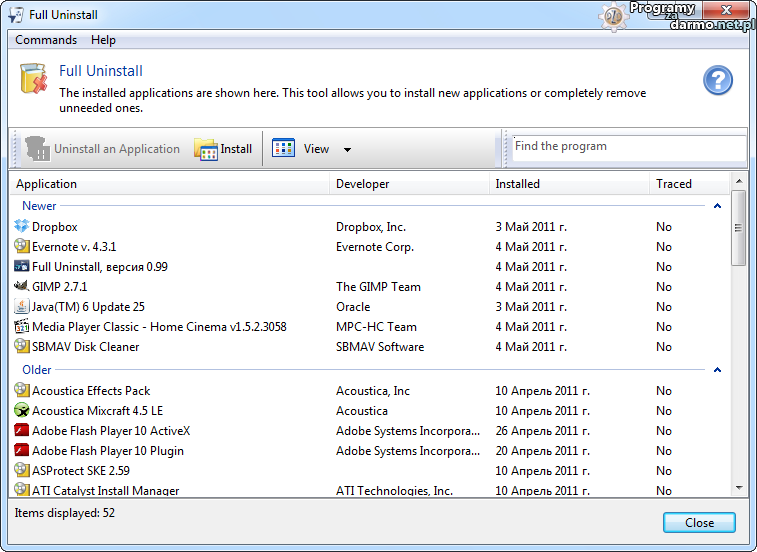The image size is (757, 552).
Task: Select Media Player Classic icon in list
Action: click(22, 327)
